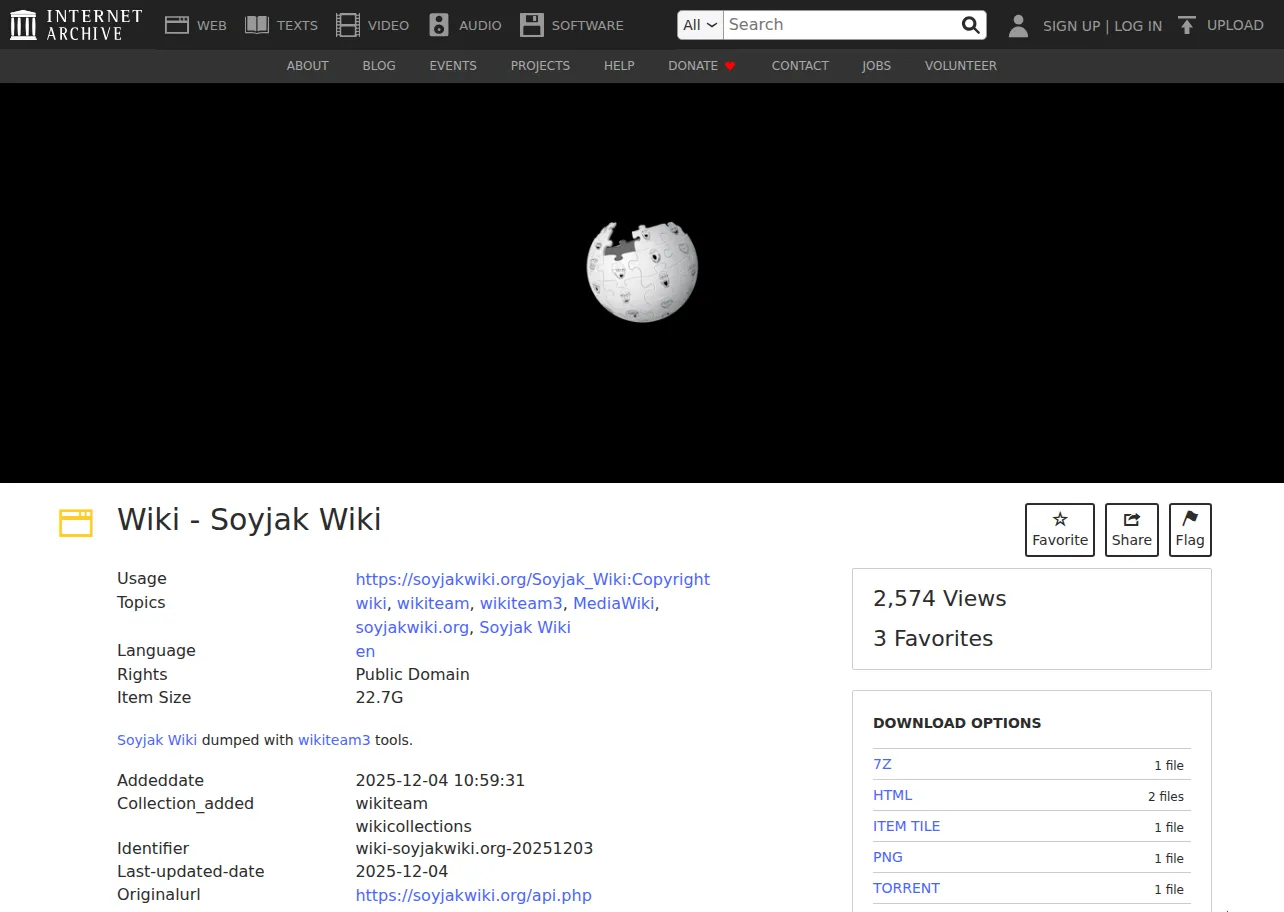Screen dimensions: 1284x912
Task: Click the Upload text link
Action: 1235,25
